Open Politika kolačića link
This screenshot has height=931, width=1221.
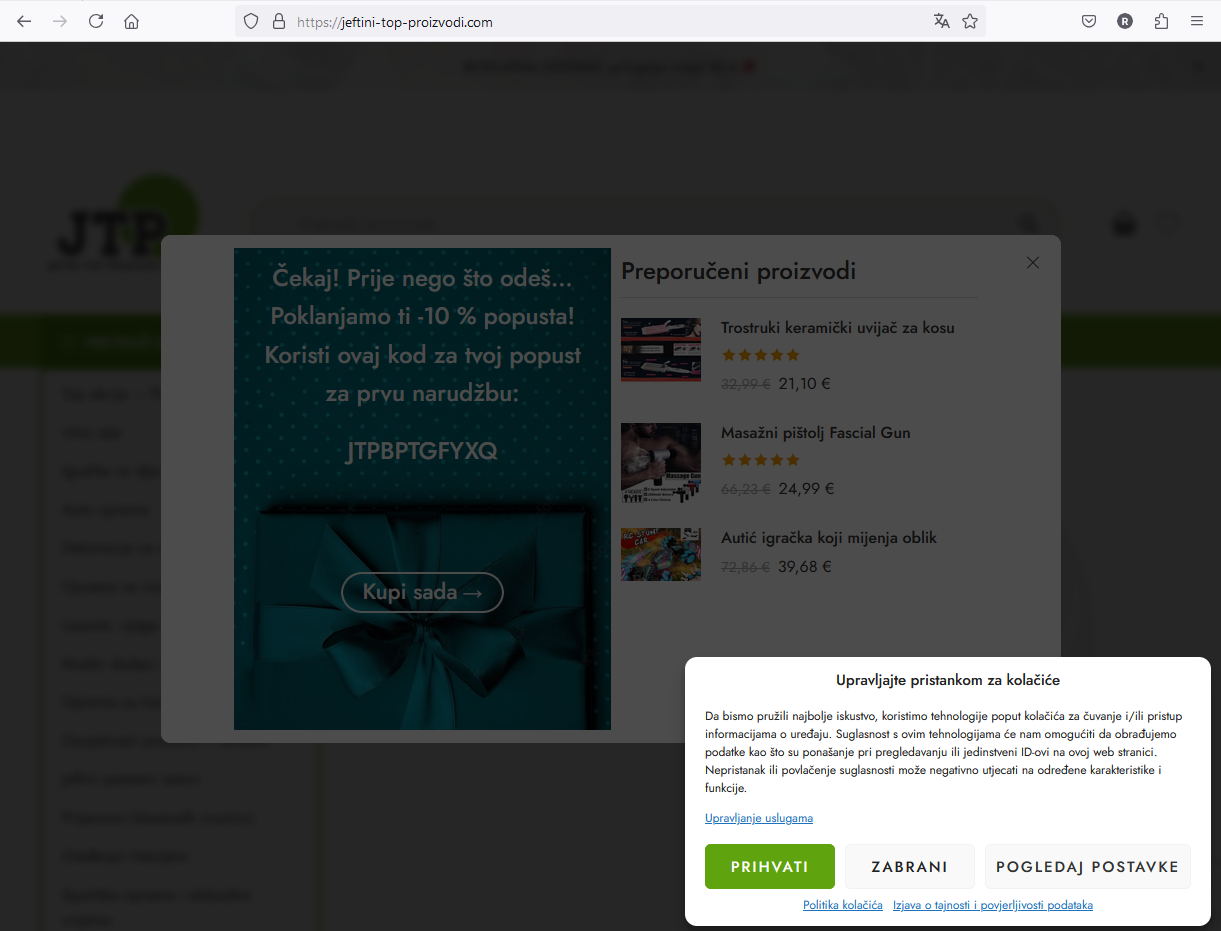pos(843,905)
